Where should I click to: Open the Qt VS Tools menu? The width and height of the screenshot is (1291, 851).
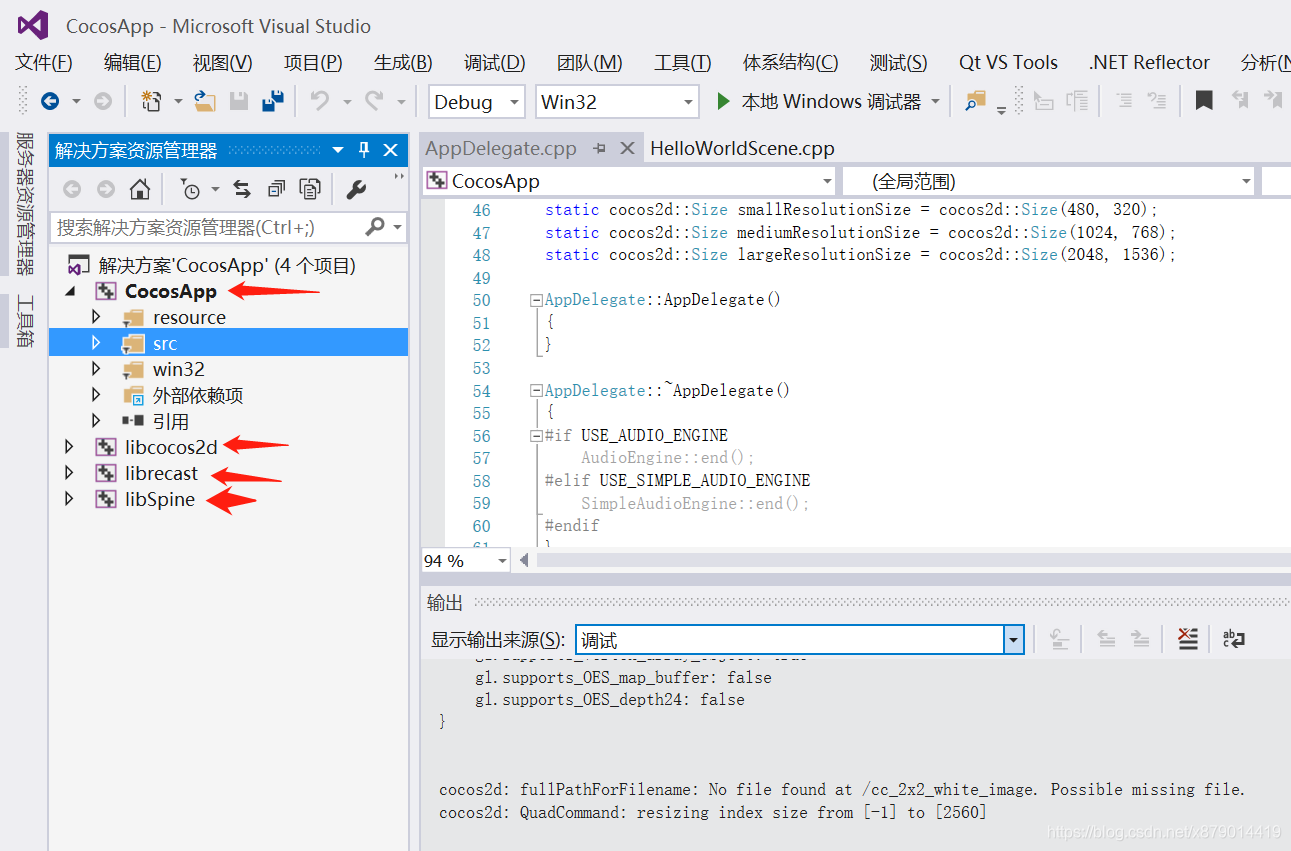[x=1008, y=62]
